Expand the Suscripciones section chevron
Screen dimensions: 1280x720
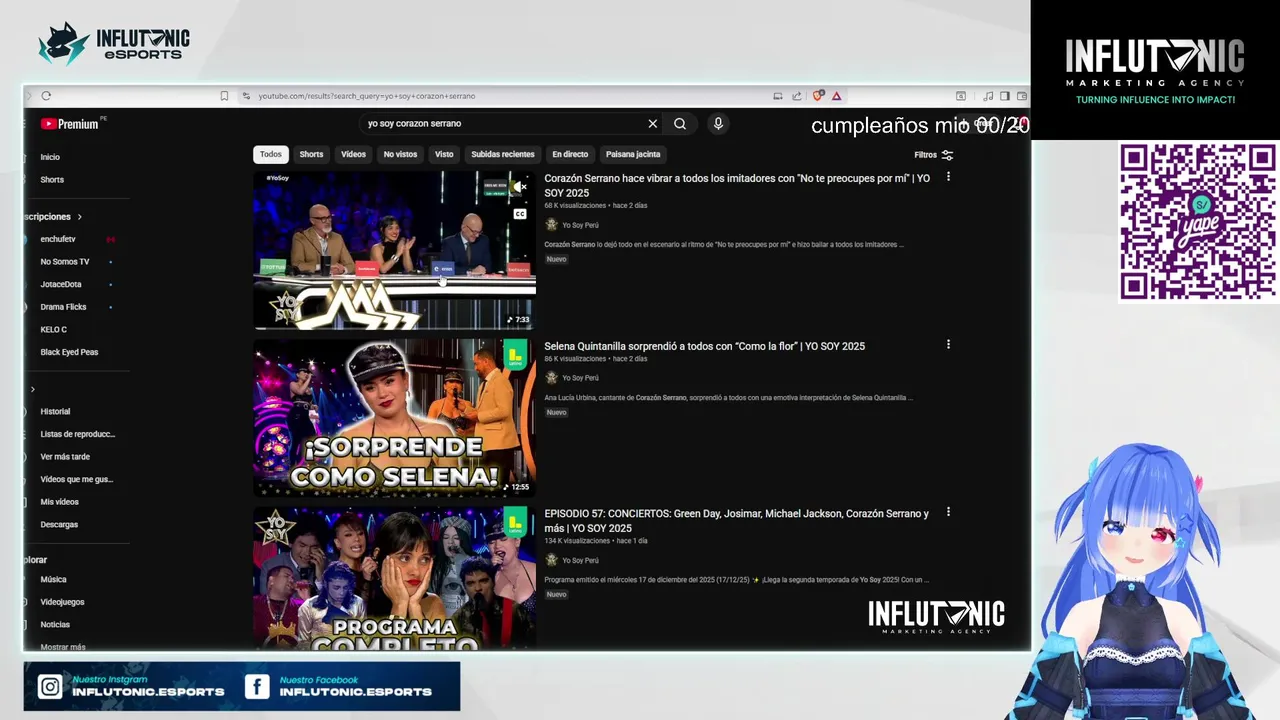tap(79, 217)
